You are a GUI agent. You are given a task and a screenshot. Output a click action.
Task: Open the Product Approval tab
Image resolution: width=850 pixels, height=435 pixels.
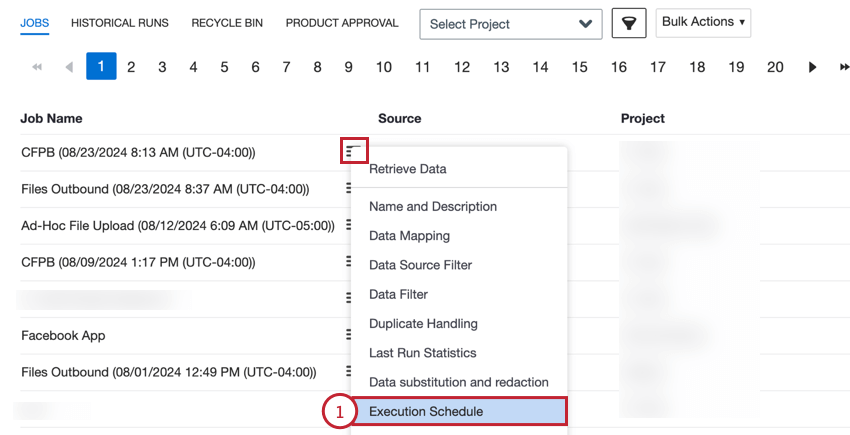(x=341, y=22)
